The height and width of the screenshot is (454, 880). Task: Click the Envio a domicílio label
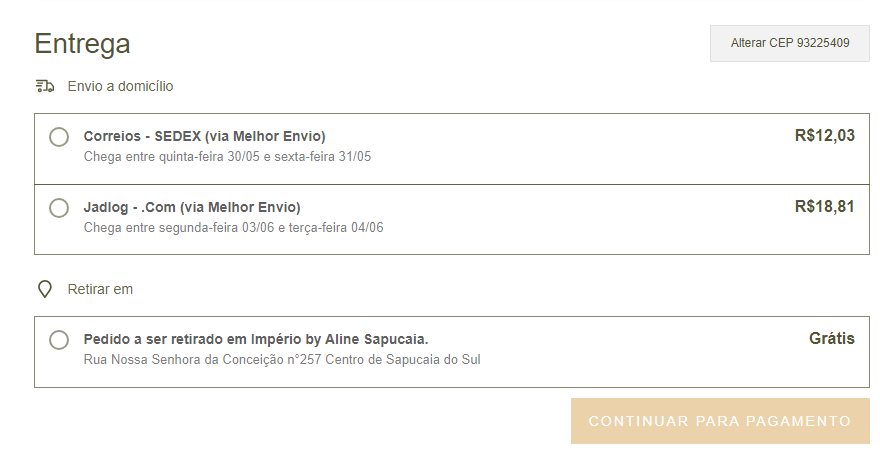point(120,86)
